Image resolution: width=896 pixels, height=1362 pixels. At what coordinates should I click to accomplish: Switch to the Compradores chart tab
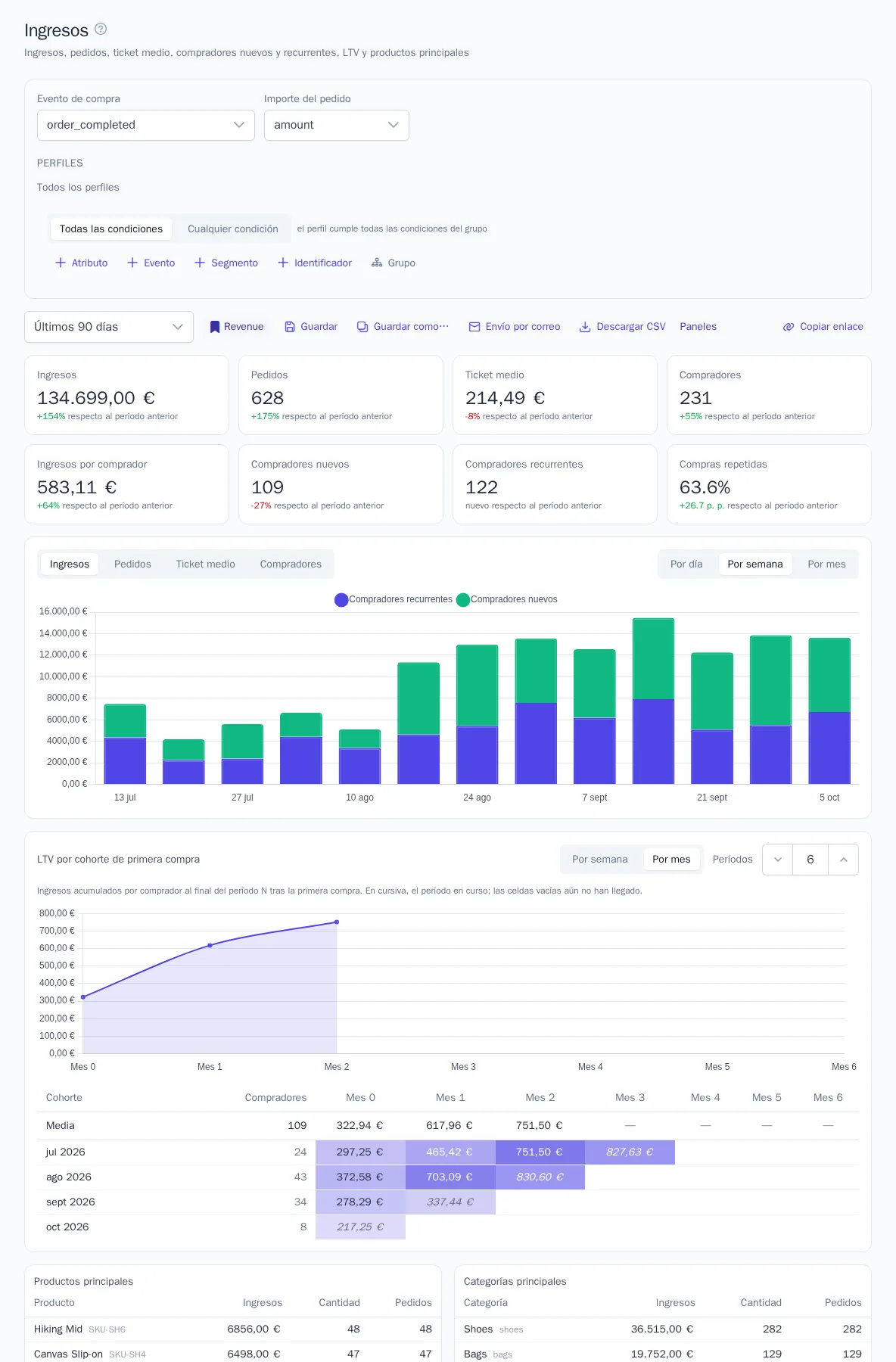[x=291, y=564]
